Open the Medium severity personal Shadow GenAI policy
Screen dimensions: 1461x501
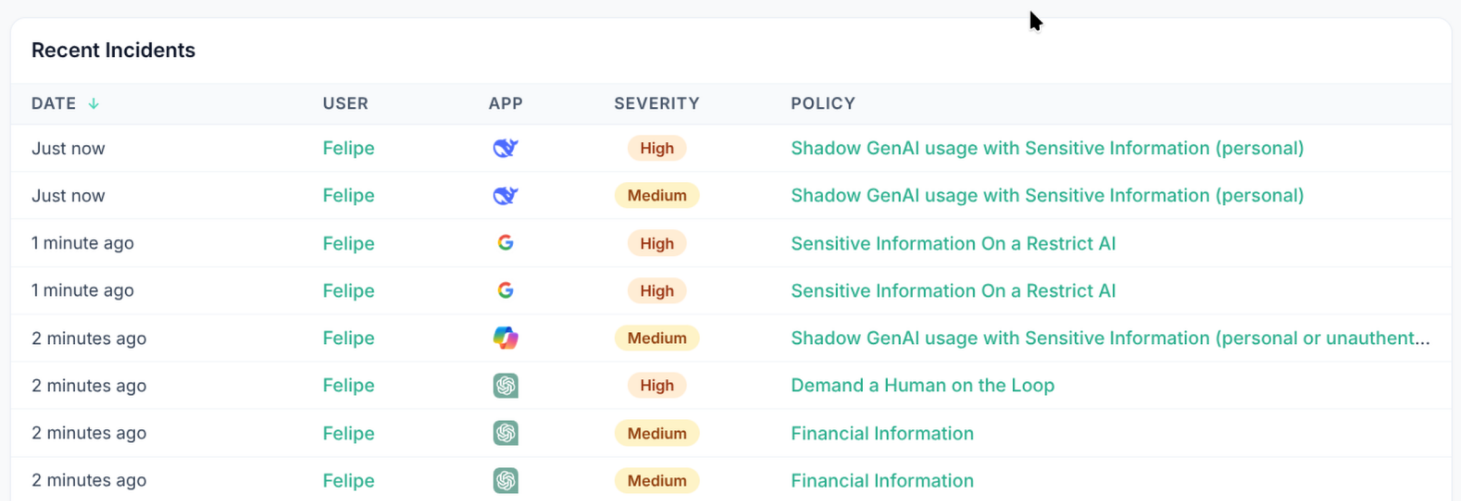tap(1047, 196)
